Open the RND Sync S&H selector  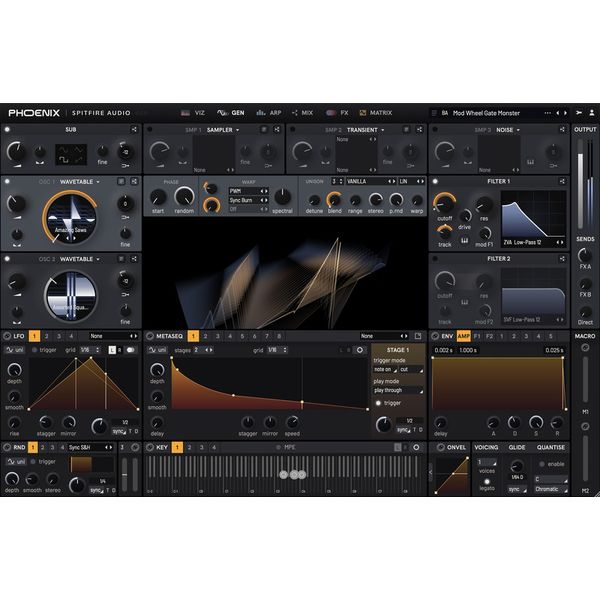click(x=90, y=447)
